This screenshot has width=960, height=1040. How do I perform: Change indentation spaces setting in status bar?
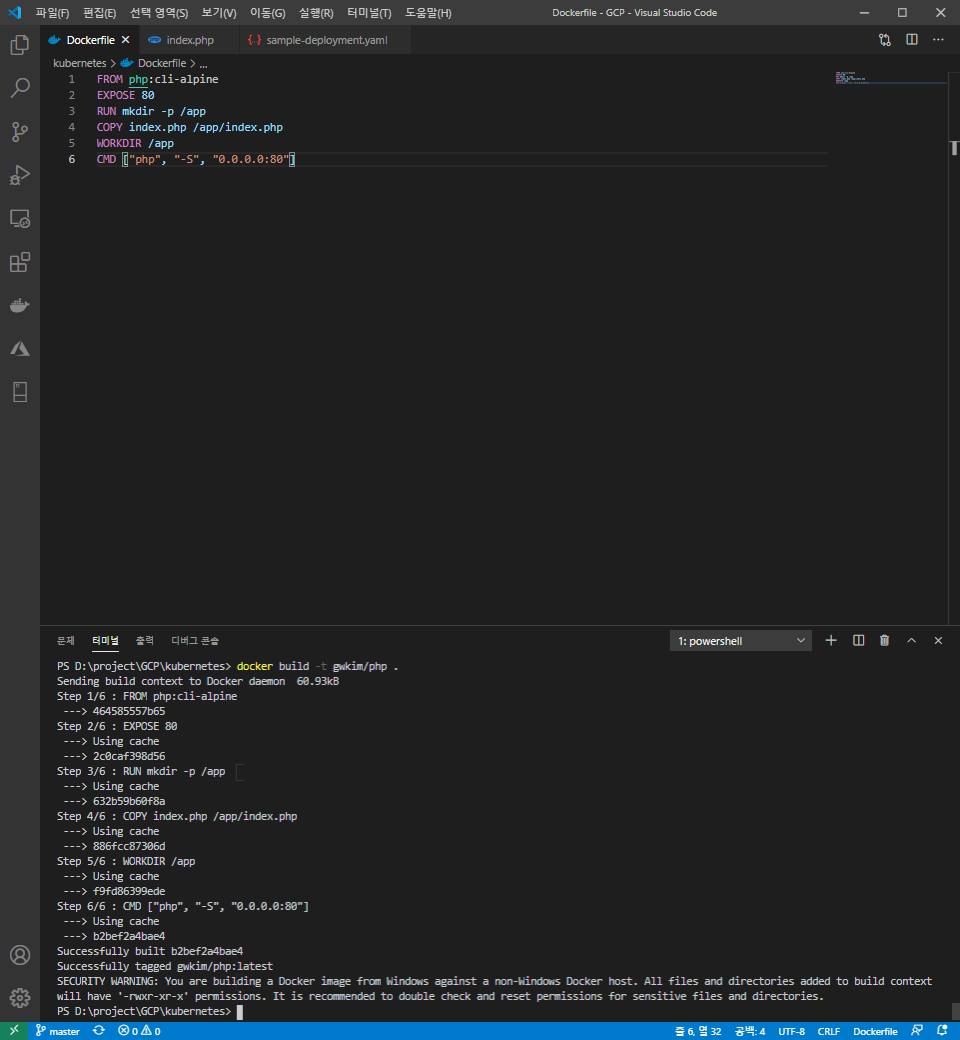pyautogui.click(x=750, y=1031)
